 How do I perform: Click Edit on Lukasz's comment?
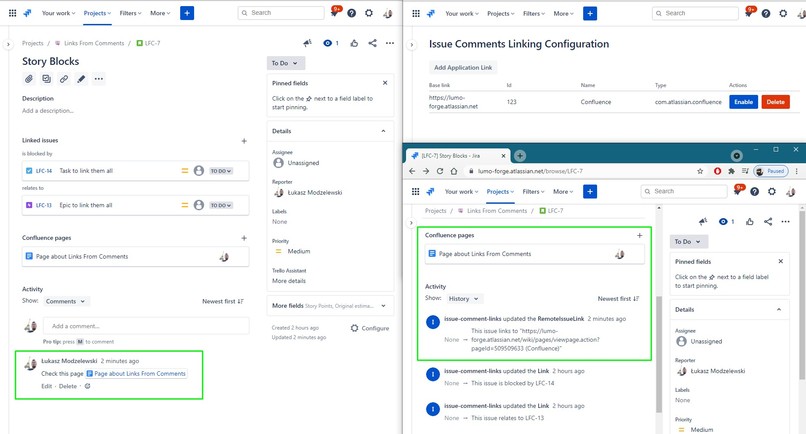pyautogui.click(x=47, y=386)
